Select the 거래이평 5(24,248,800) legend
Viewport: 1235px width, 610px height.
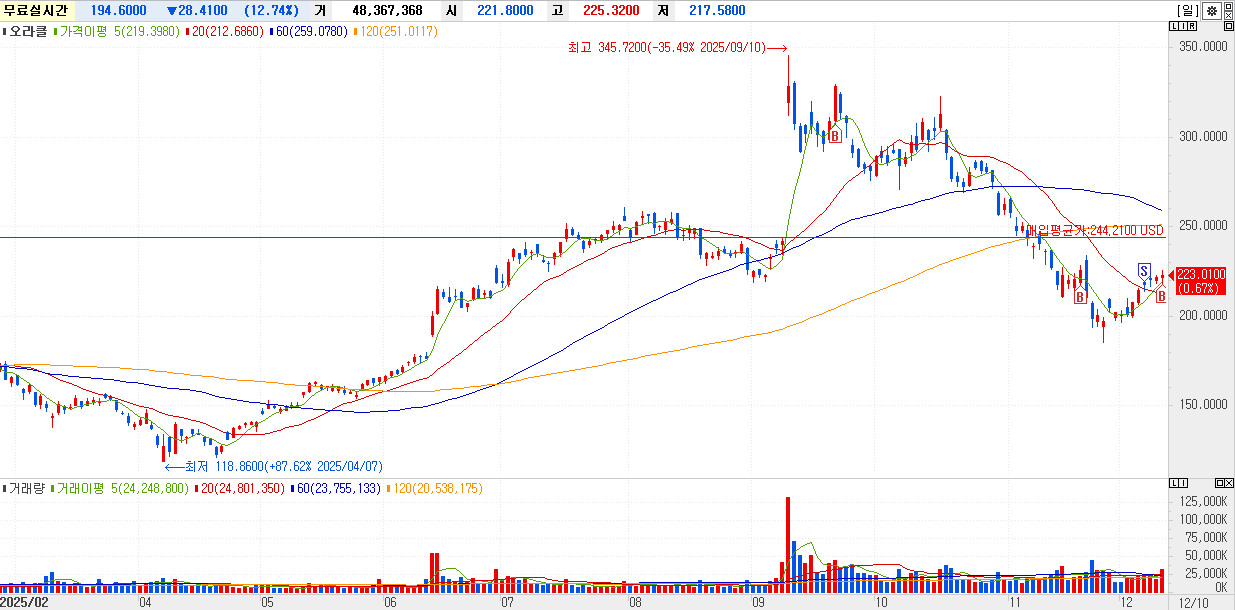click(x=120, y=488)
